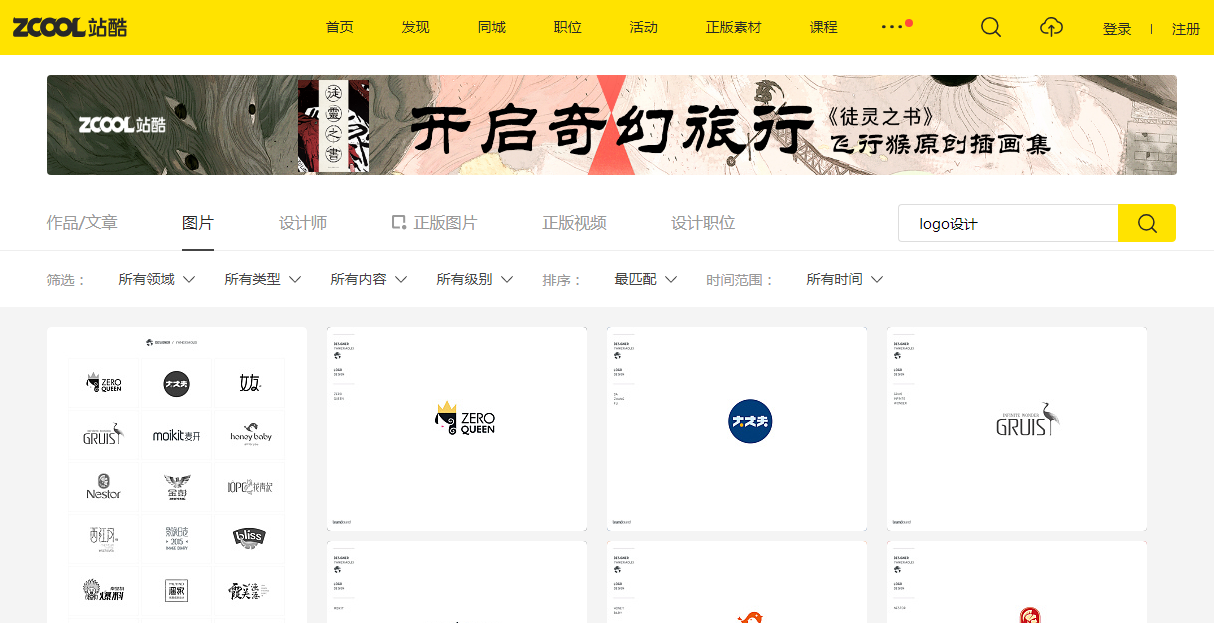Switch to the 正版图片 tab
This screenshot has width=1214, height=623.
pyautogui.click(x=434, y=222)
